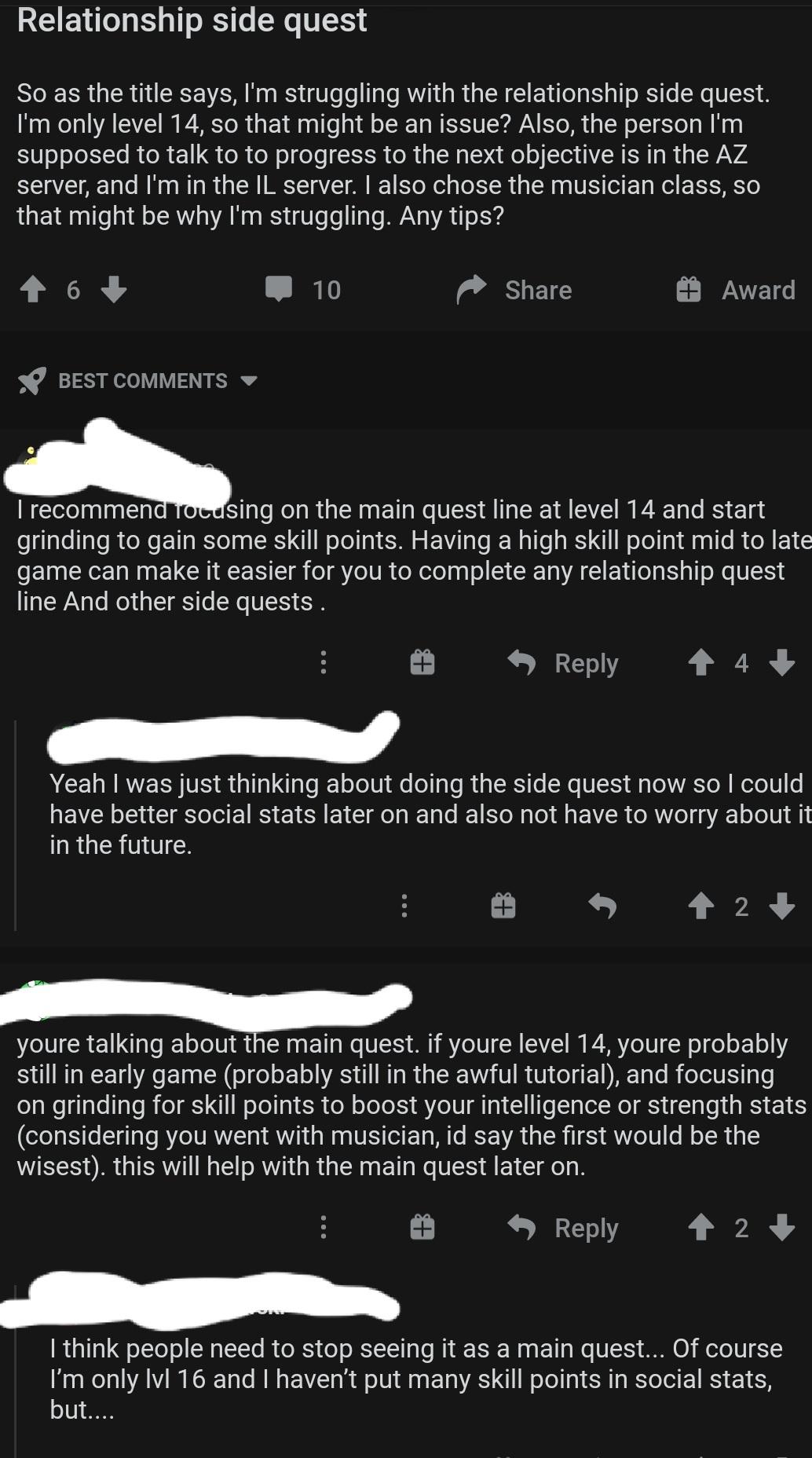
Task: Reply to the main quest line comment
Action: pyautogui.click(x=563, y=663)
